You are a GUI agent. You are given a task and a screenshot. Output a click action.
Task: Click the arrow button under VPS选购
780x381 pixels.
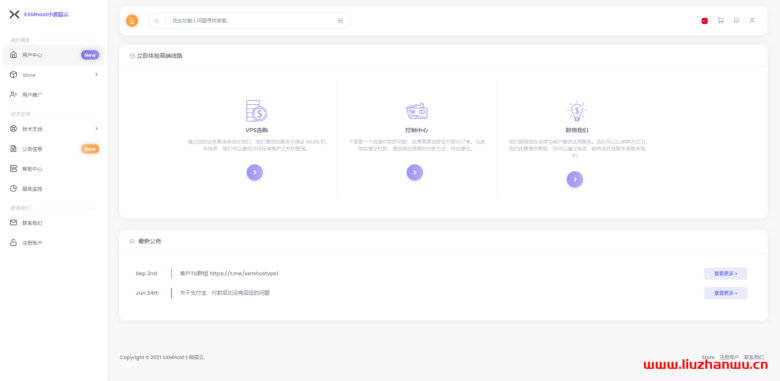pyautogui.click(x=255, y=172)
